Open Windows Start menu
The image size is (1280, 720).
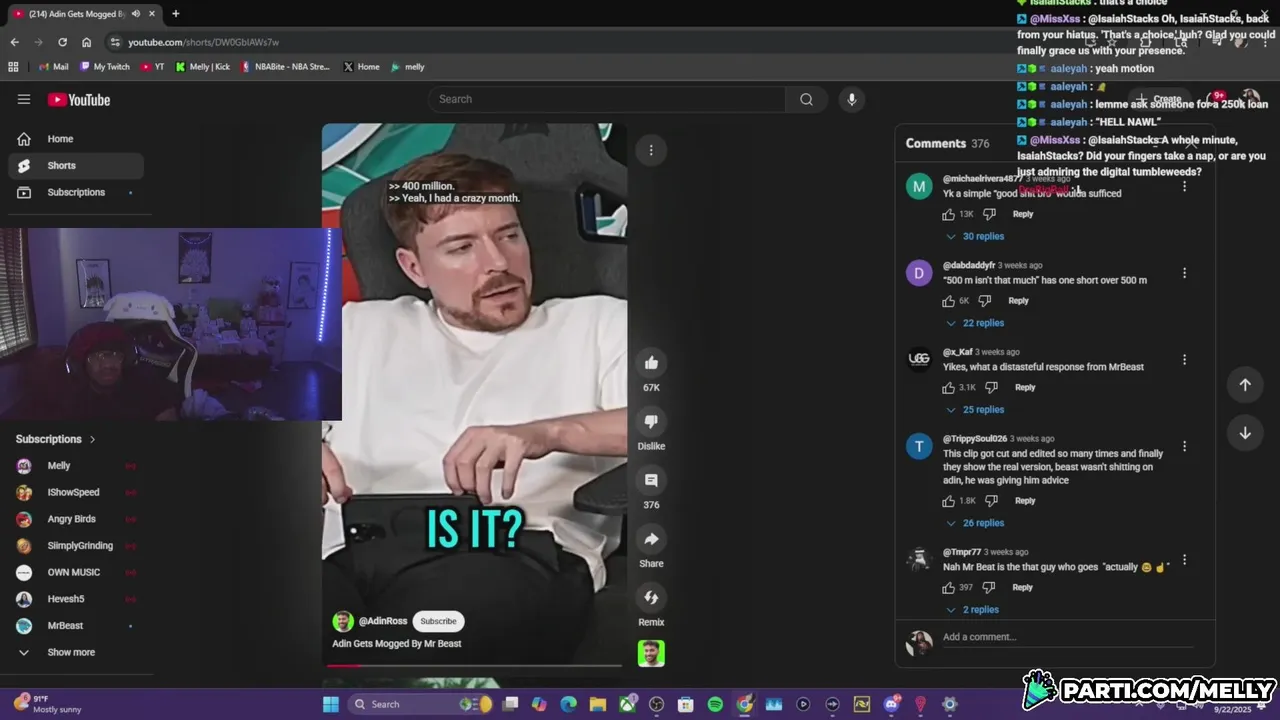click(331, 704)
